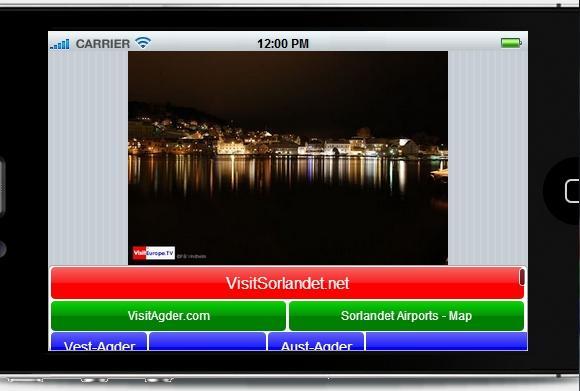
Task: Open Sorlandet Airports - Map
Action: [x=407, y=316]
